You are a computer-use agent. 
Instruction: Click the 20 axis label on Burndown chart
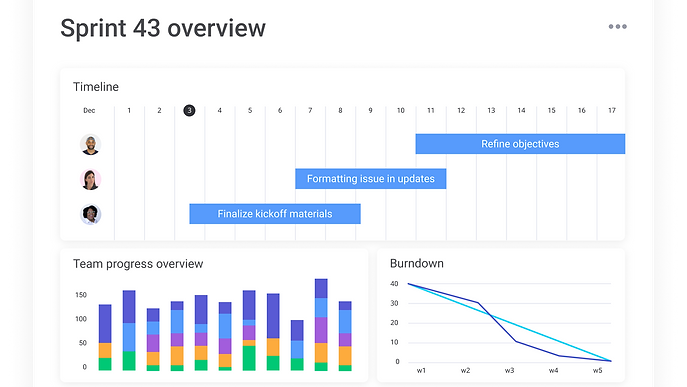(394, 323)
